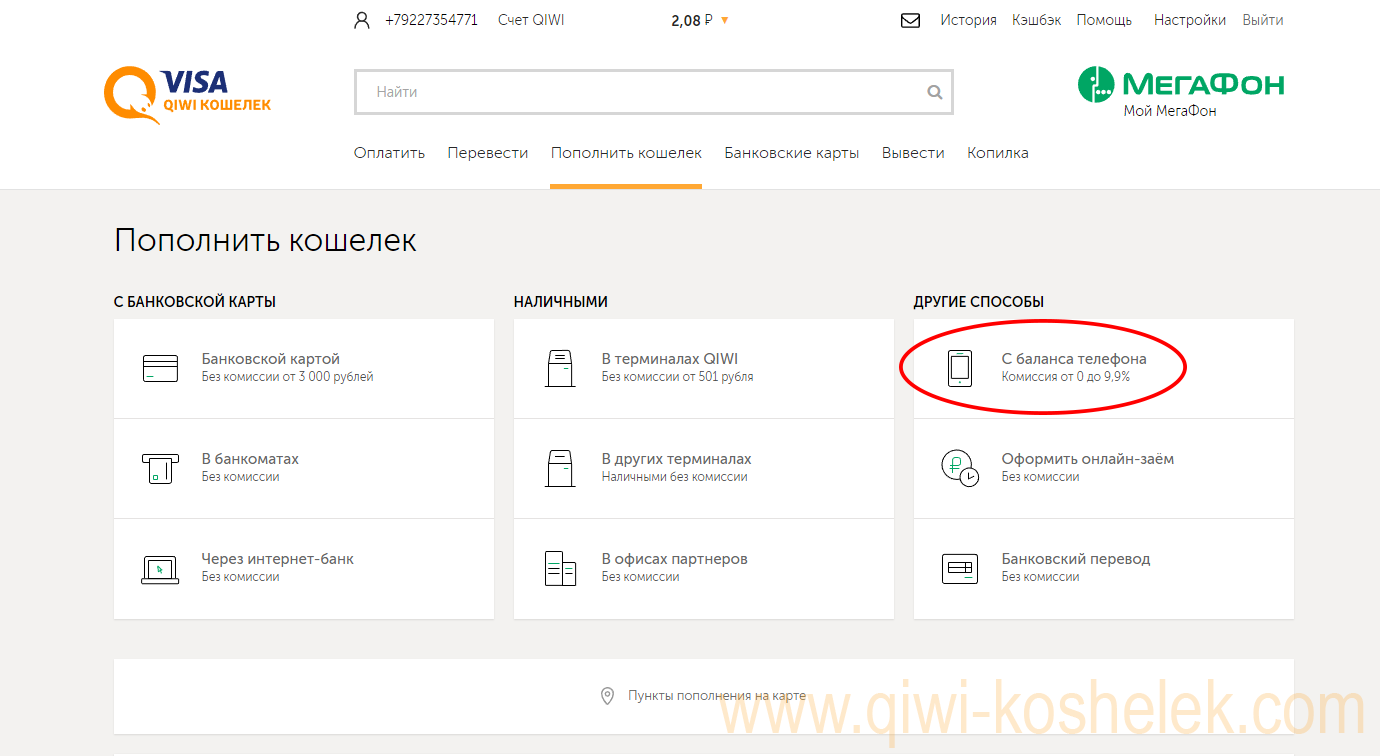Click the user profile icon beside phone number
Viewport: 1380px width, 756px height.
click(362, 20)
